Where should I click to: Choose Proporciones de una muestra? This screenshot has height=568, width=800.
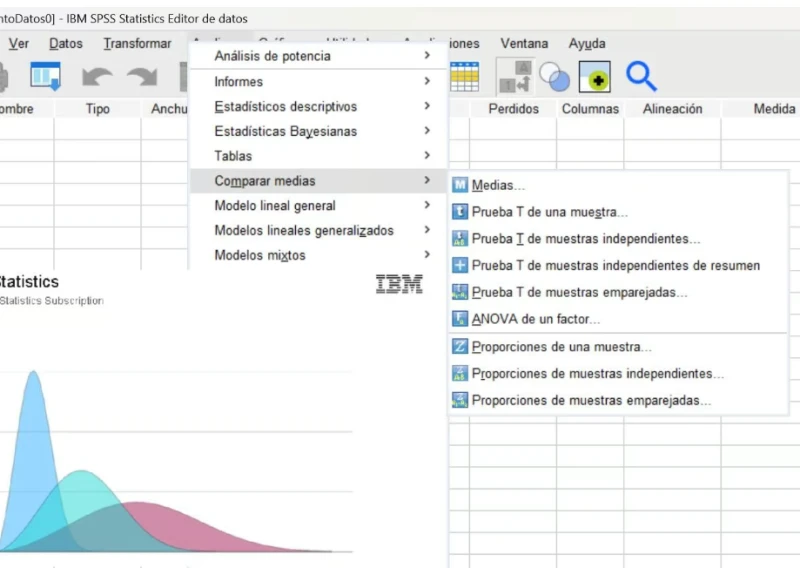pyautogui.click(x=561, y=347)
